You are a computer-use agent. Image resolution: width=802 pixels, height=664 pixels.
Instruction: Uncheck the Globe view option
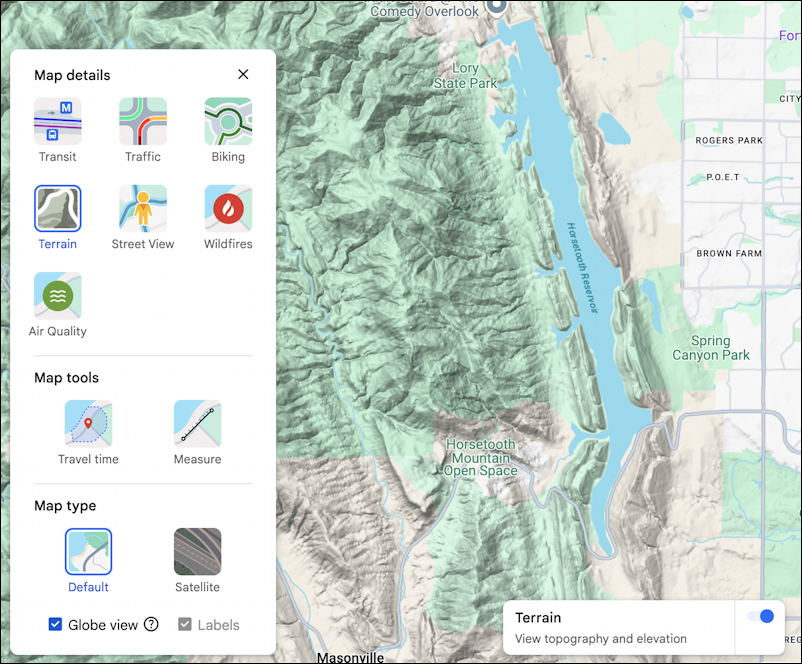(55, 624)
